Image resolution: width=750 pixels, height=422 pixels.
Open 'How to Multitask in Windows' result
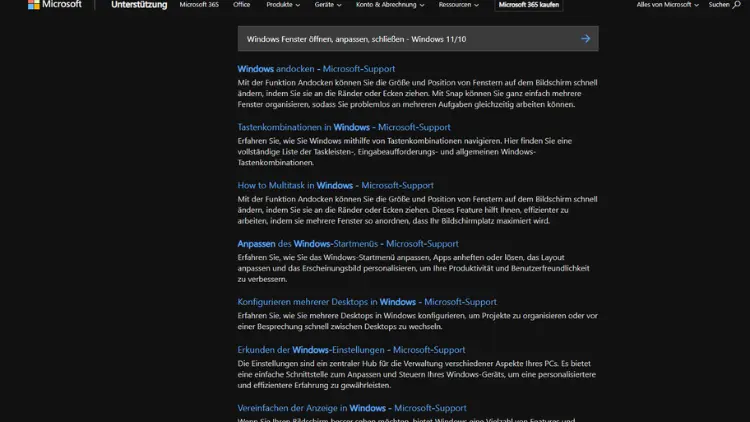pyautogui.click(x=335, y=185)
